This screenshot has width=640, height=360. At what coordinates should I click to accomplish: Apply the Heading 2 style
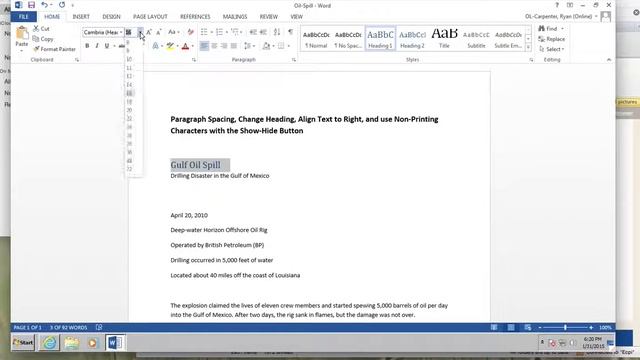pos(412,39)
